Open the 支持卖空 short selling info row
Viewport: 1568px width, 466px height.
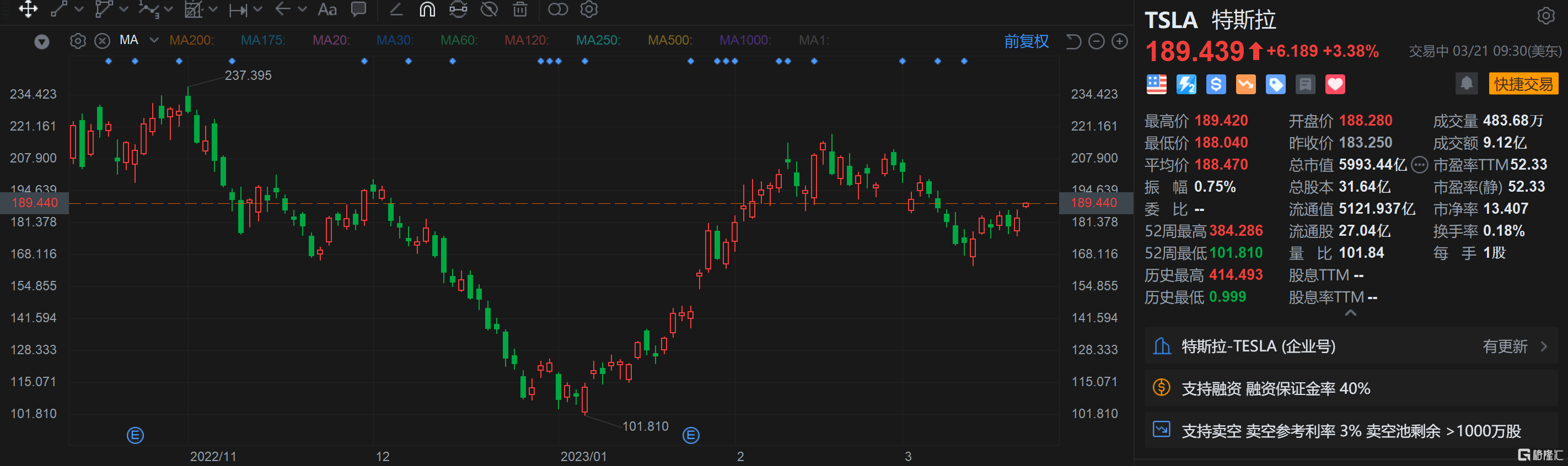pyautogui.click(x=1351, y=431)
